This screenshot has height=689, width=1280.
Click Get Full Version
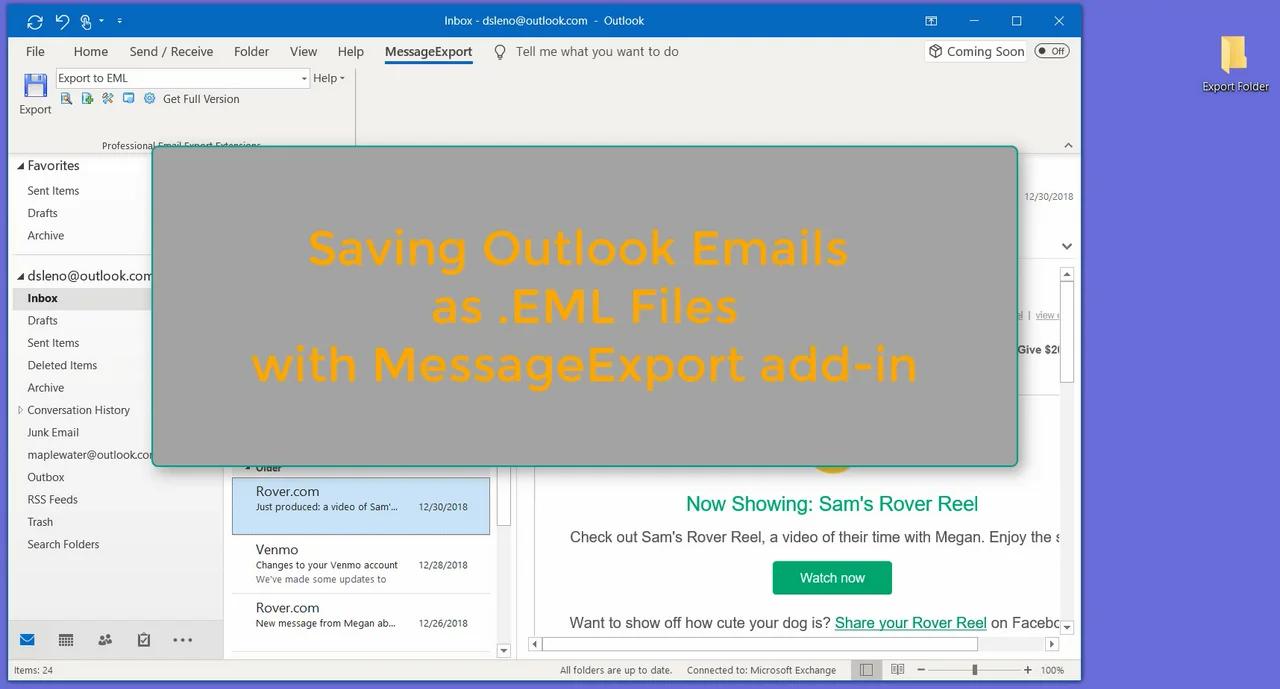coord(201,99)
